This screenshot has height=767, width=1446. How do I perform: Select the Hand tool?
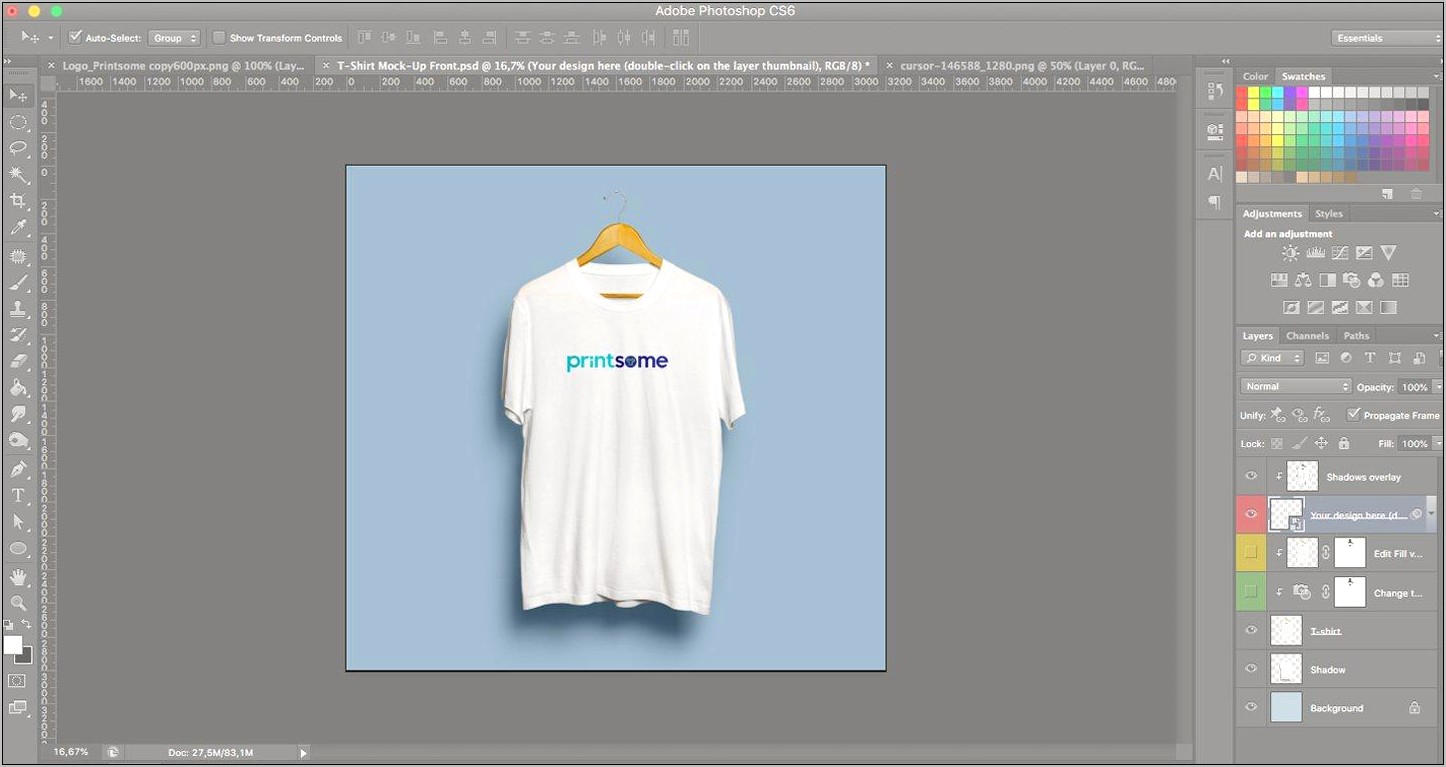coord(18,577)
